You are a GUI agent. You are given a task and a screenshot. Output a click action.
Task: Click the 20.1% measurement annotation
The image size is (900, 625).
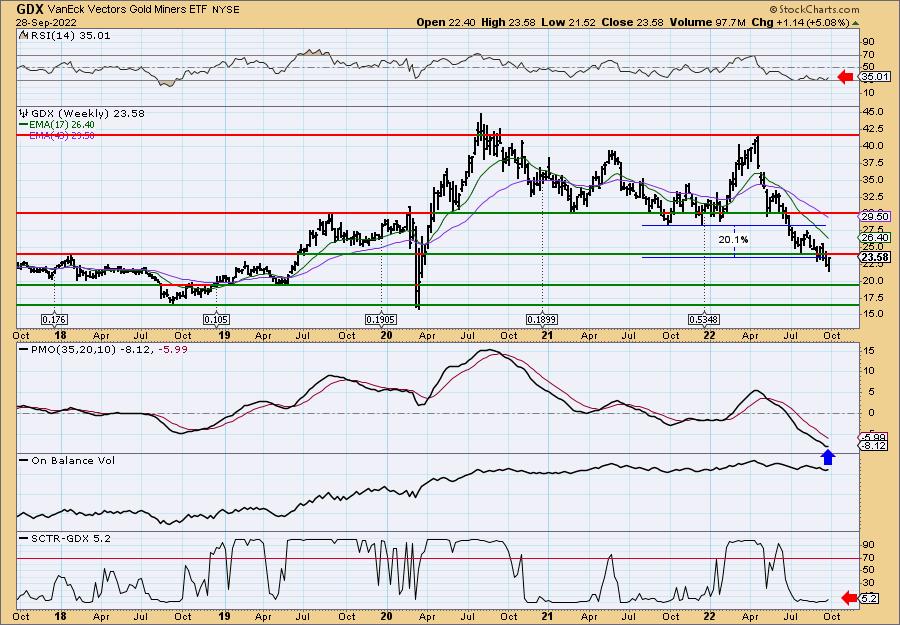(x=733, y=239)
